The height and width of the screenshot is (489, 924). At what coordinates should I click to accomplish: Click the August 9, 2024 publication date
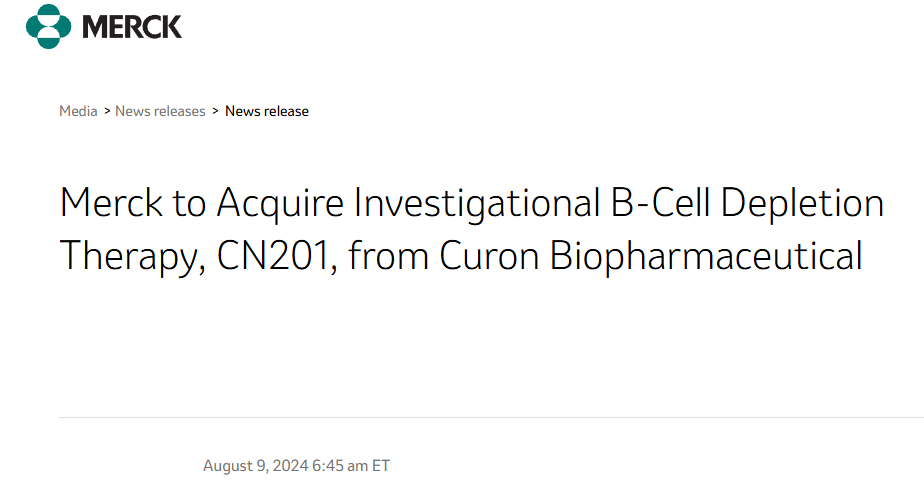[255, 465]
